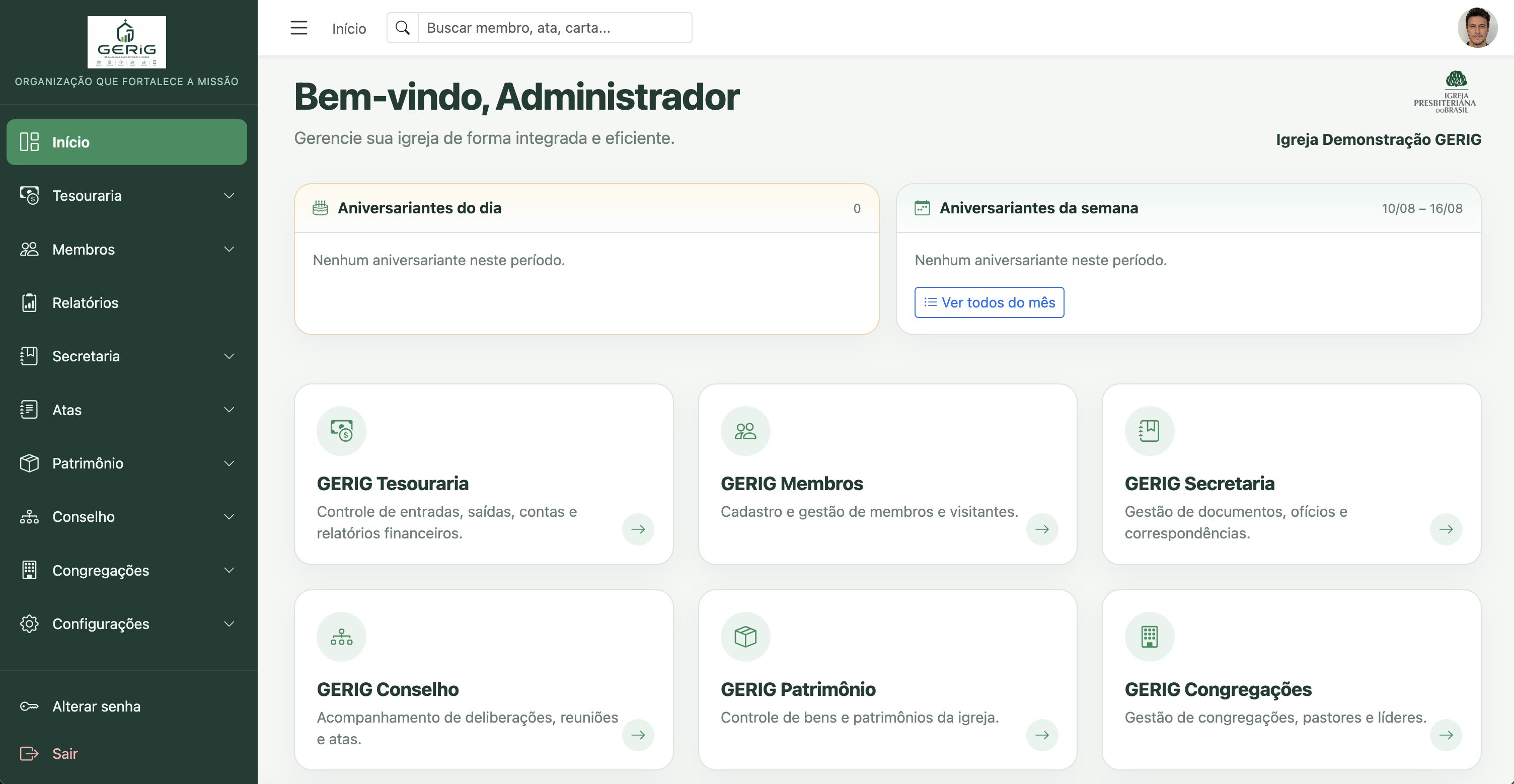Expand the Secretaria menu chevron
The image size is (1514, 784).
click(x=229, y=356)
